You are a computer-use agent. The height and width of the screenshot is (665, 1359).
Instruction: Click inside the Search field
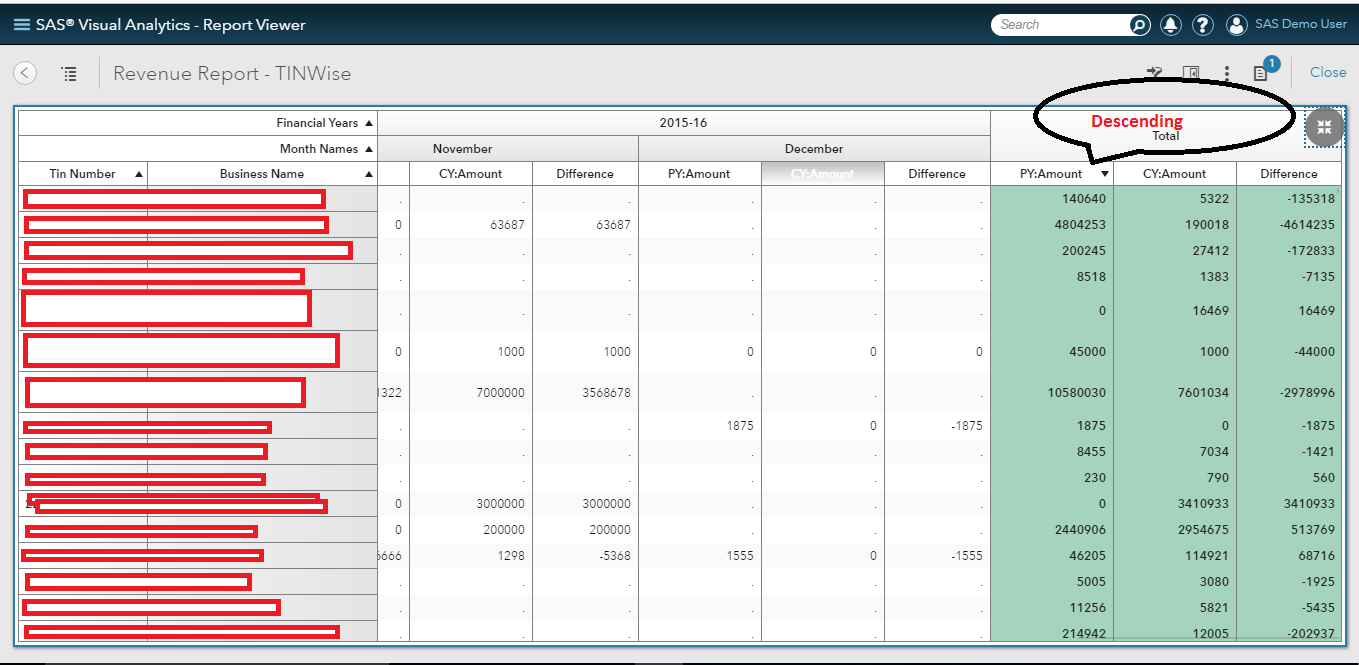1062,25
